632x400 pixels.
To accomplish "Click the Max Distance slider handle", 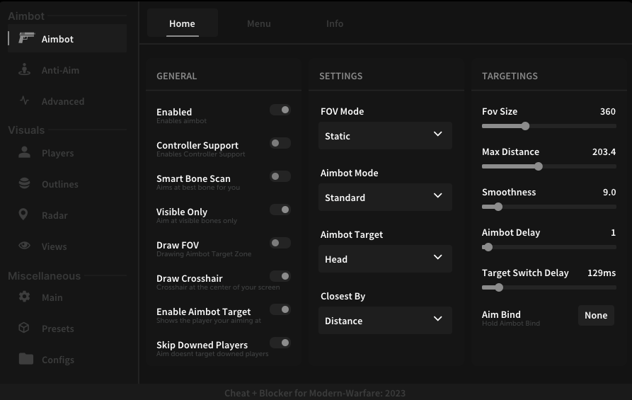I will (538, 167).
